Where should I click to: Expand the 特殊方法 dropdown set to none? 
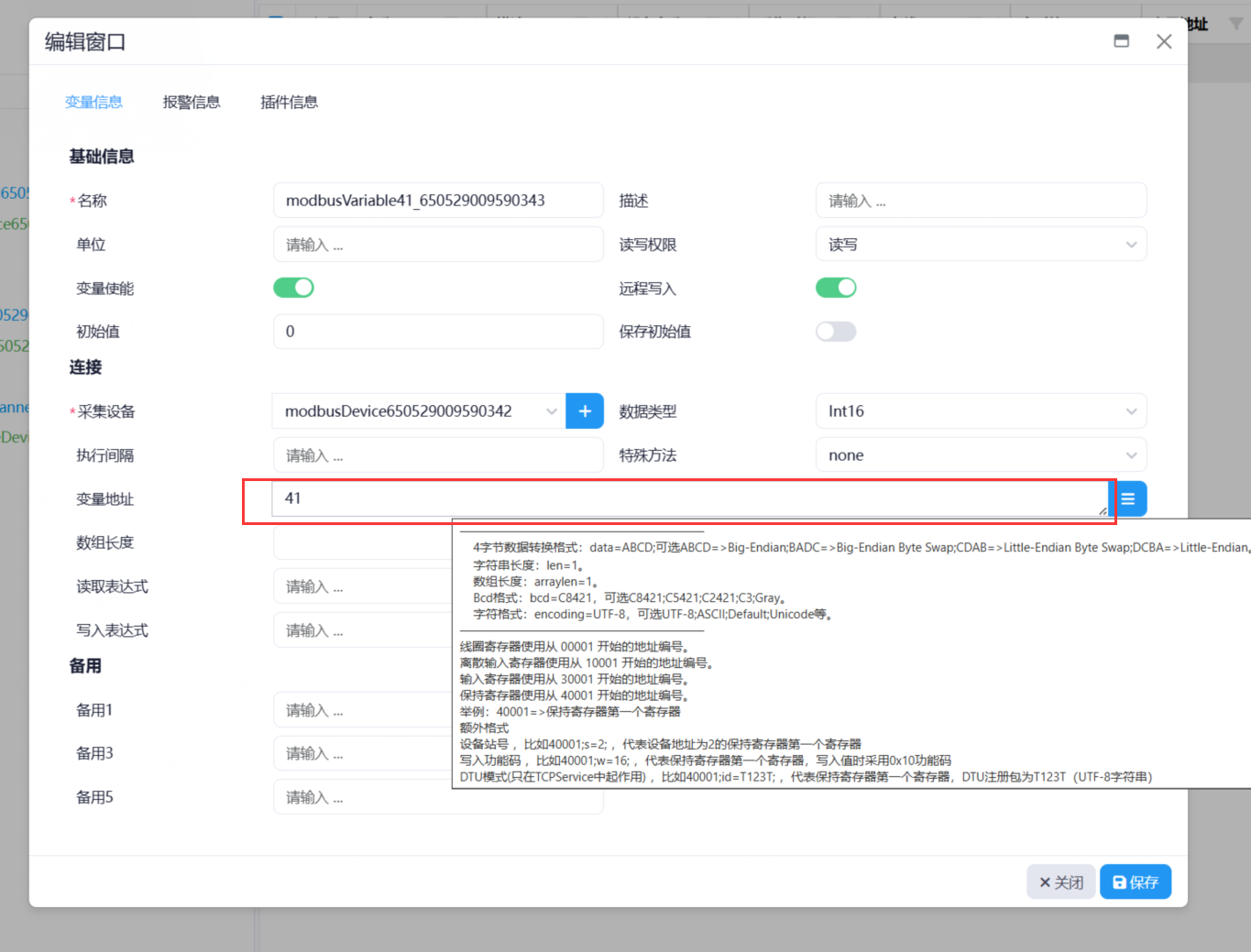(x=980, y=454)
